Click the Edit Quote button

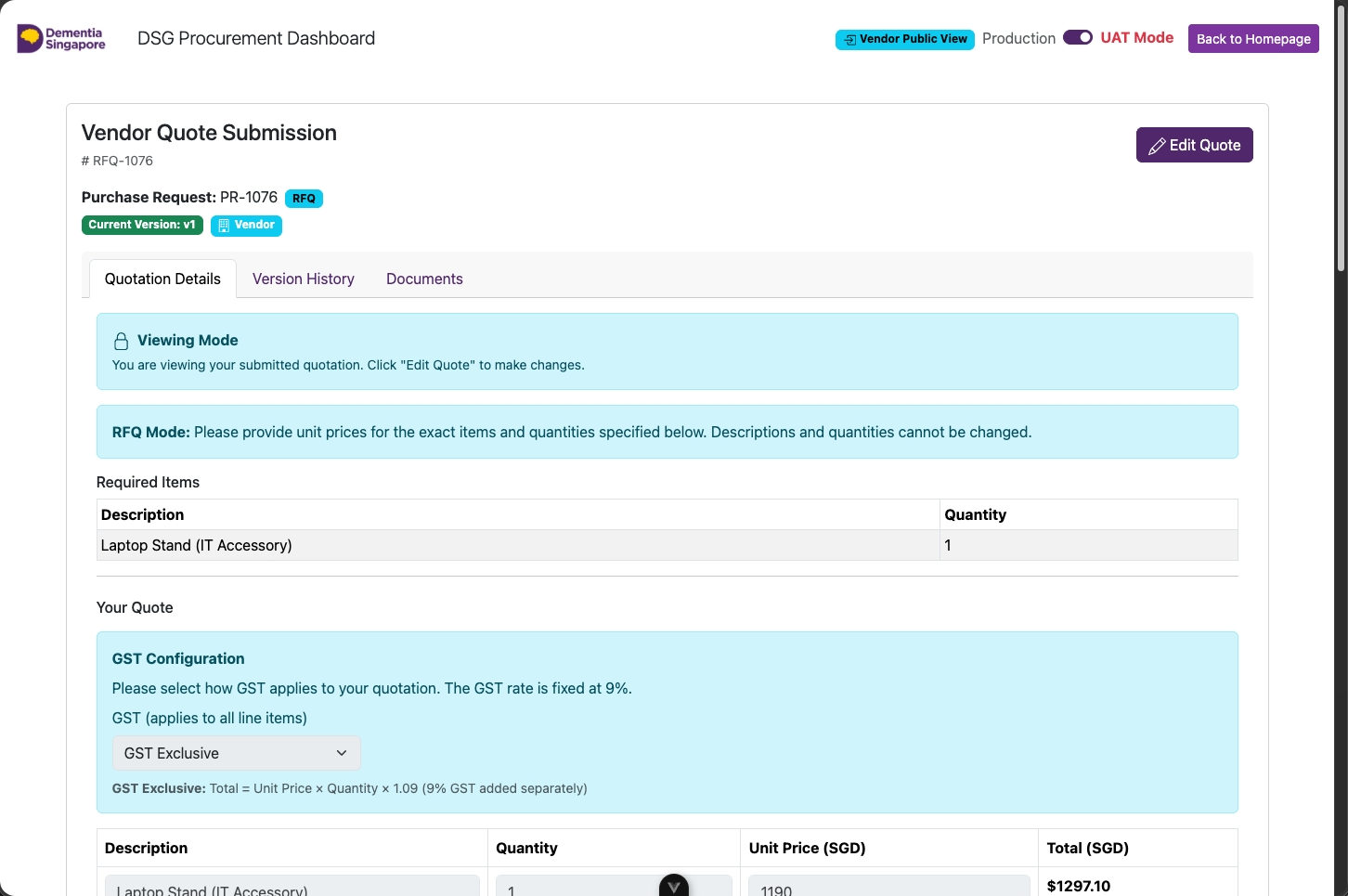1194,145
